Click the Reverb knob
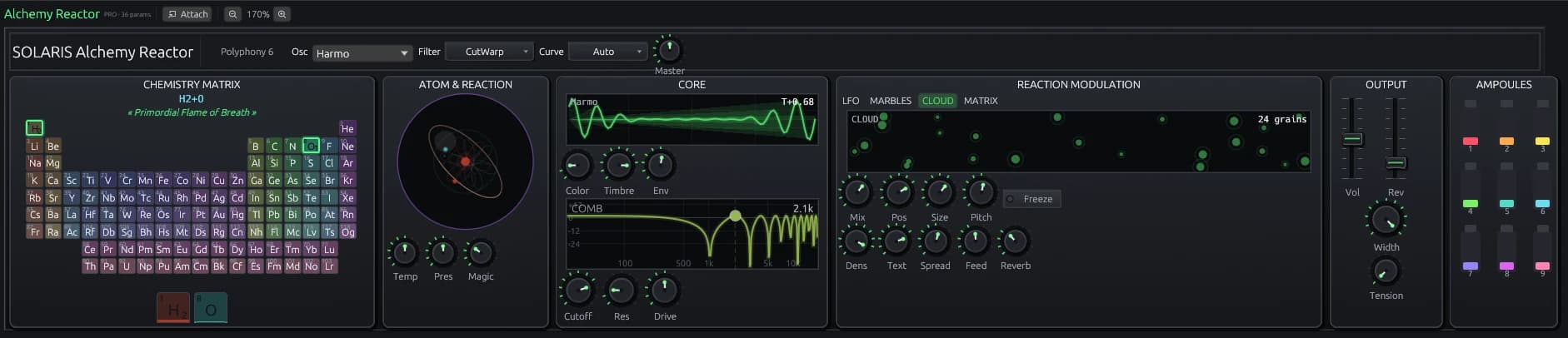This screenshot has height=338, width=1568. 1015,241
